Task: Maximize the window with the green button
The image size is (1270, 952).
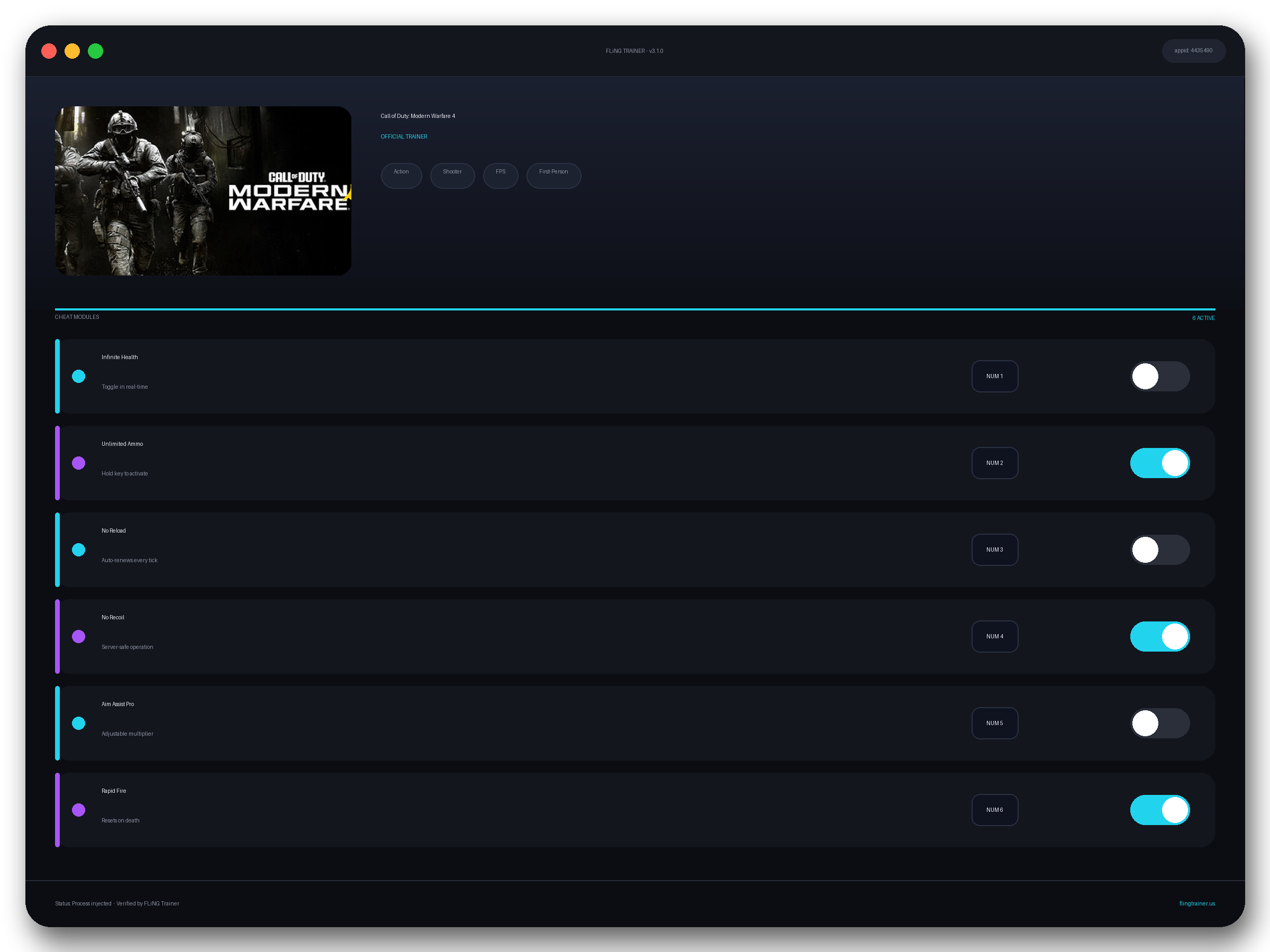Action: [x=95, y=51]
